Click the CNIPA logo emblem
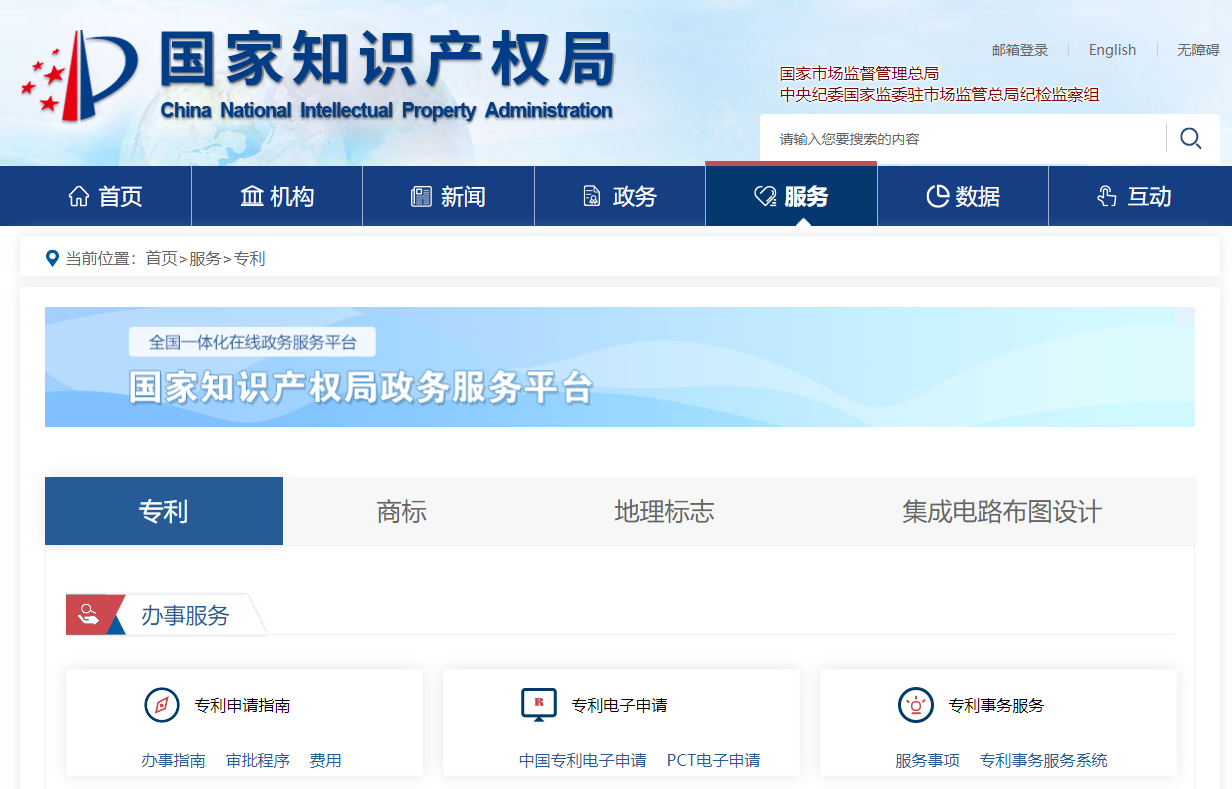Screen dimensions: 1232x789 [78, 77]
